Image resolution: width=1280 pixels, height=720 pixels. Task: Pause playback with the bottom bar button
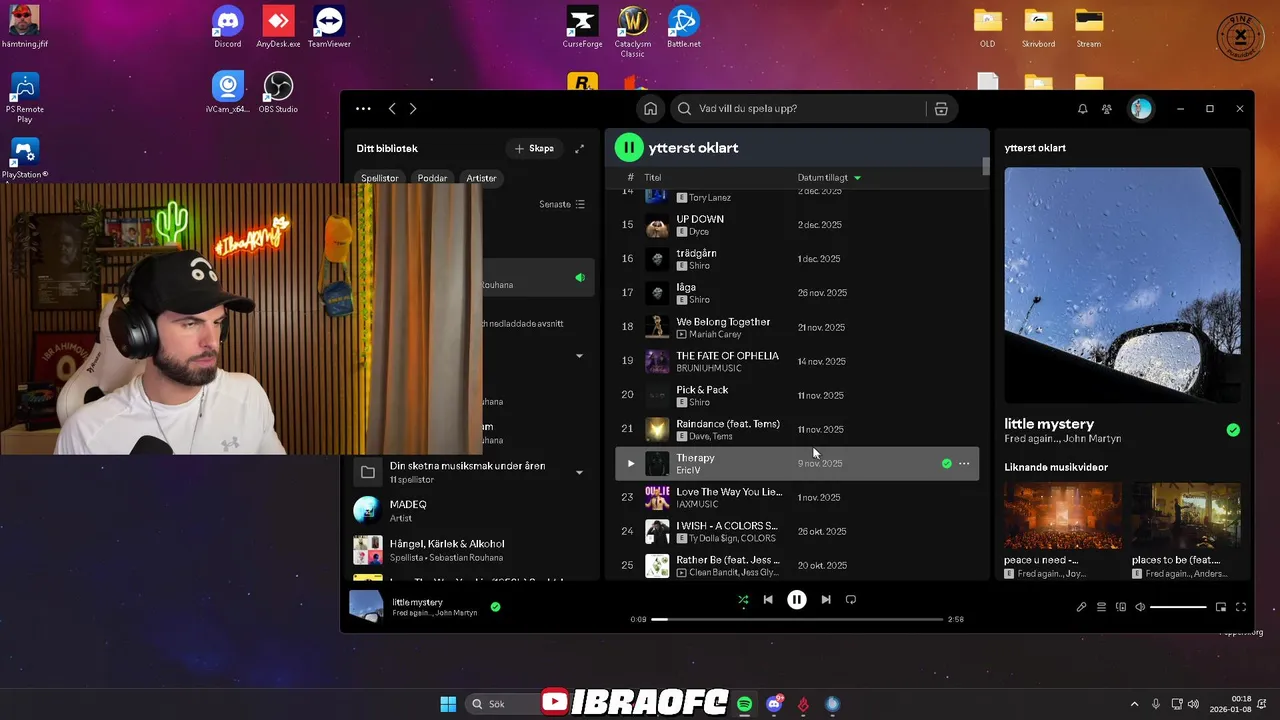[797, 600]
